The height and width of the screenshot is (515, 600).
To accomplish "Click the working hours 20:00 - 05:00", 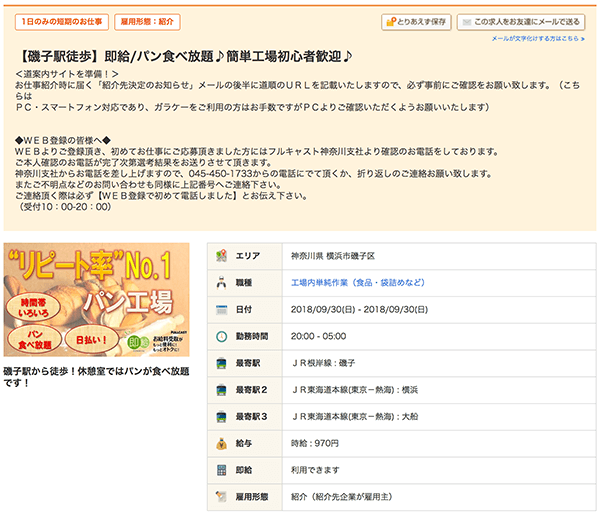I will click(318, 336).
